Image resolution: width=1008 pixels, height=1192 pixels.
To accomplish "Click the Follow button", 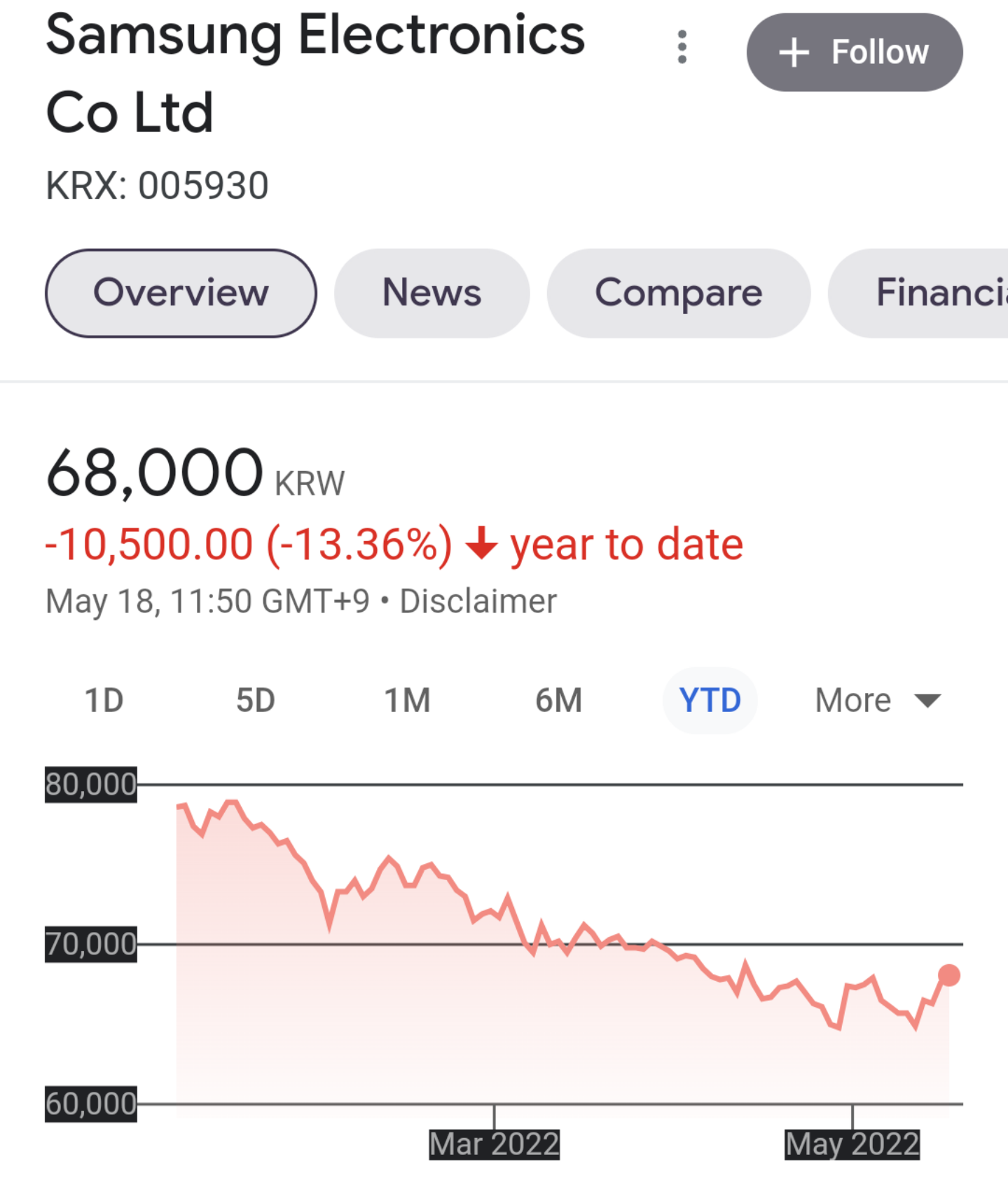I will [x=854, y=53].
